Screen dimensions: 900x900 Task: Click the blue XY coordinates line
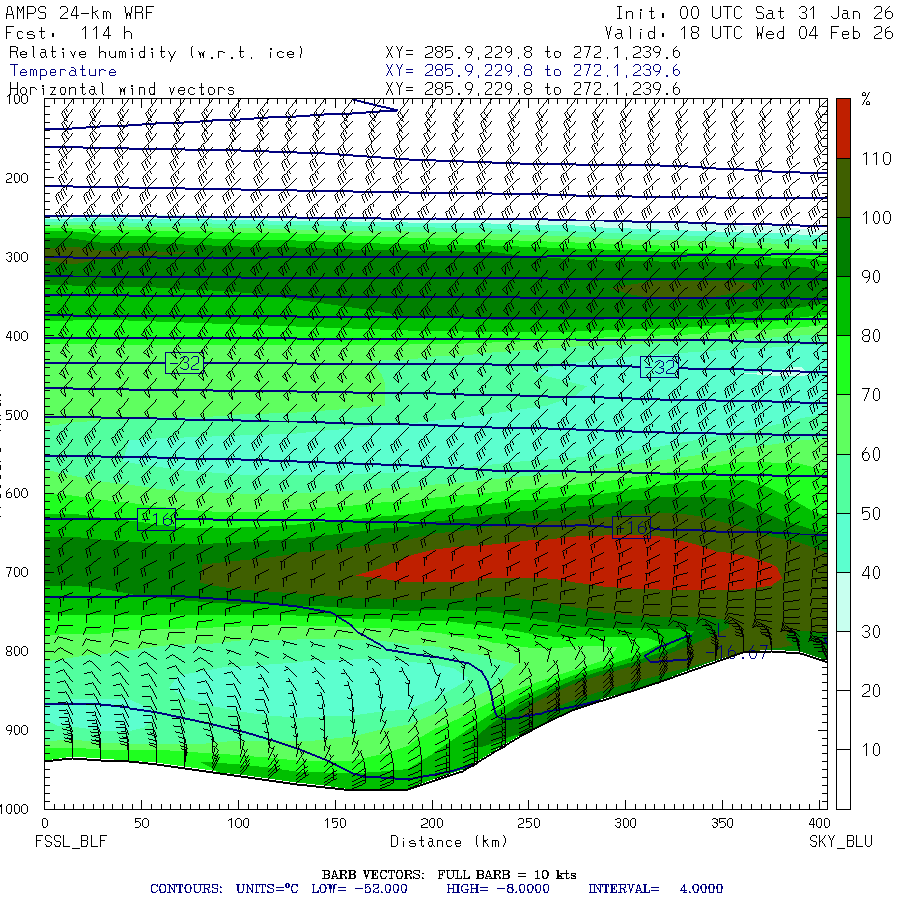pos(533,71)
